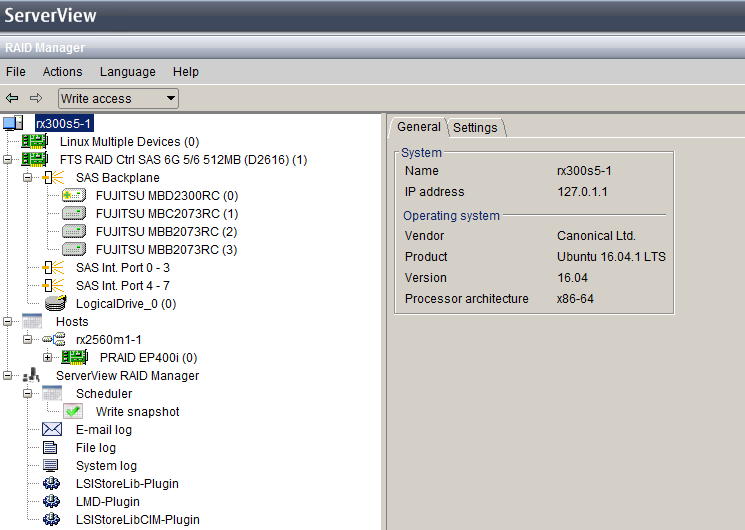This screenshot has height=530, width=745.
Task: Click the forward arrow toolbar icon
Action: [36, 98]
